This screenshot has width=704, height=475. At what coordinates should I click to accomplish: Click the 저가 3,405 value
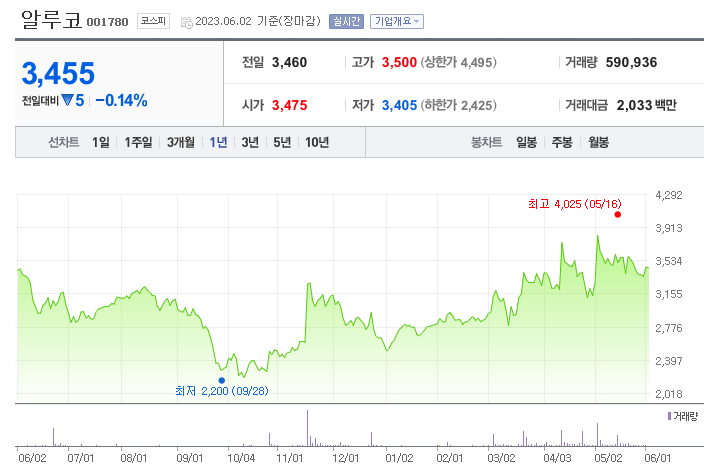(399, 106)
